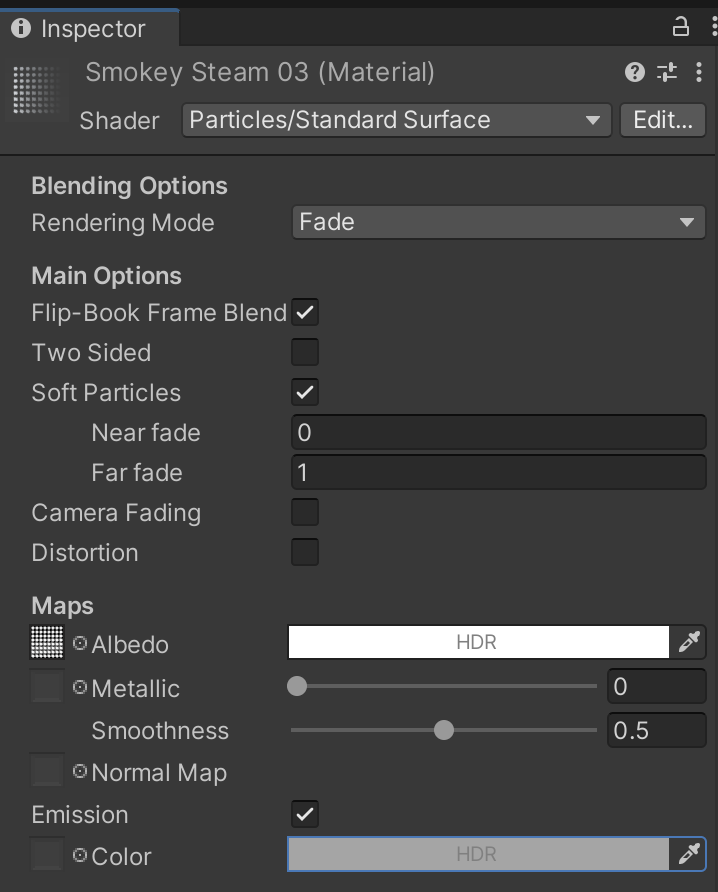The height and width of the screenshot is (892, 718).
Task: Open the Albedo texture object picker
Action: click(x=80, y=644)
